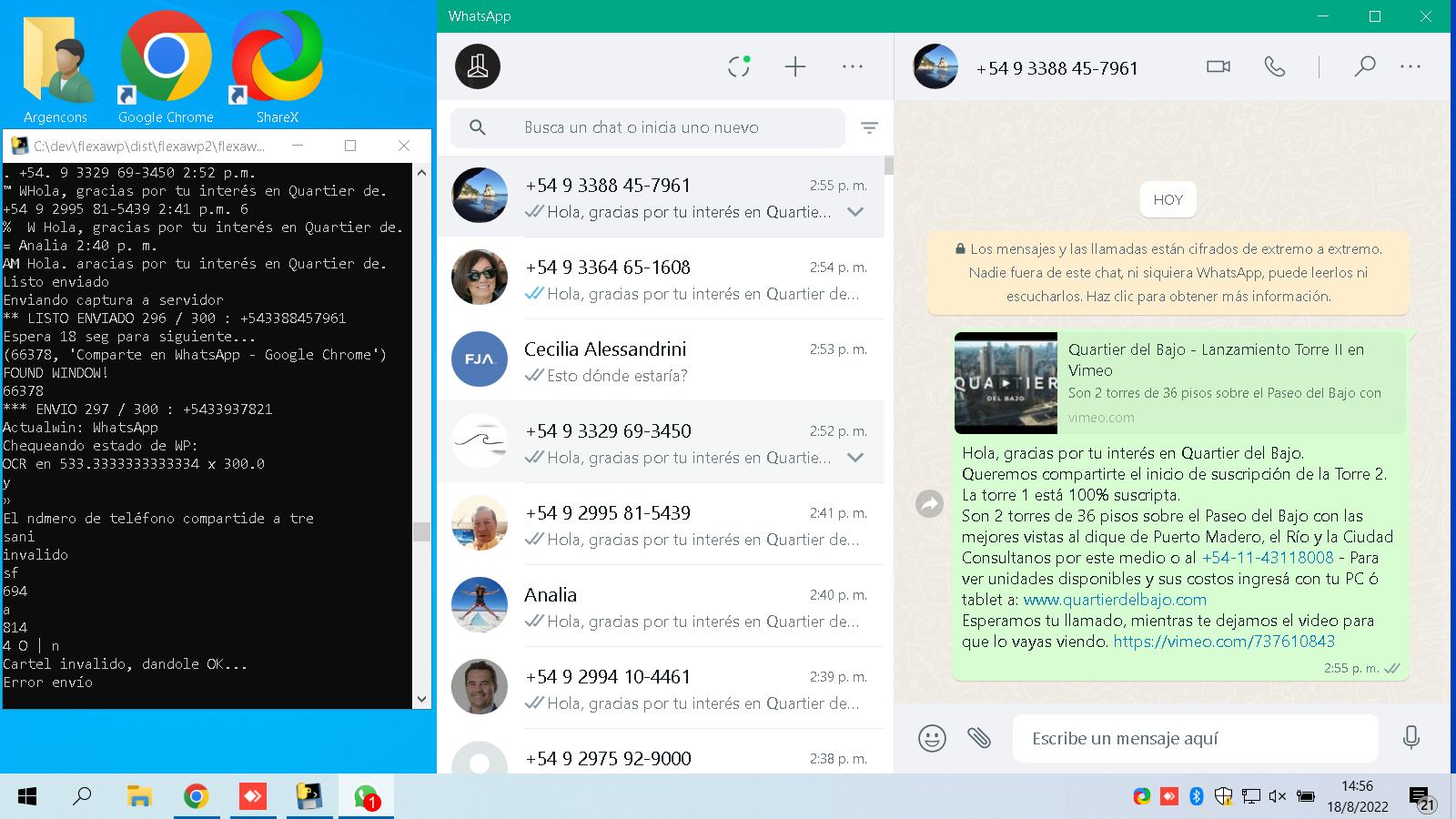Expand chat options arrow for +54 9 3329 69-3450
1456x819 pixels.
[855, 458]
